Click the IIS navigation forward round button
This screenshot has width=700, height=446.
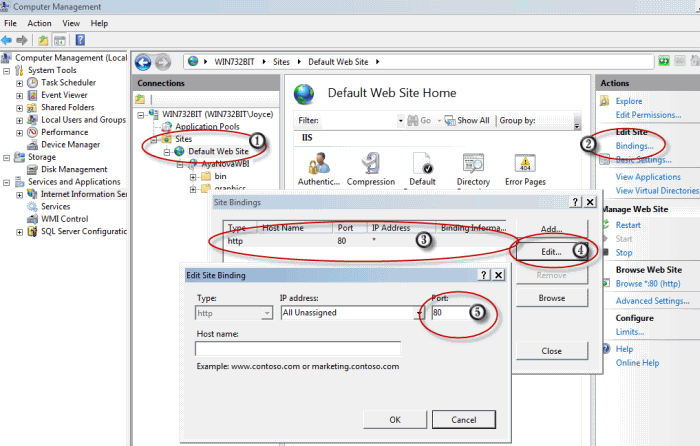coord(163,62)
